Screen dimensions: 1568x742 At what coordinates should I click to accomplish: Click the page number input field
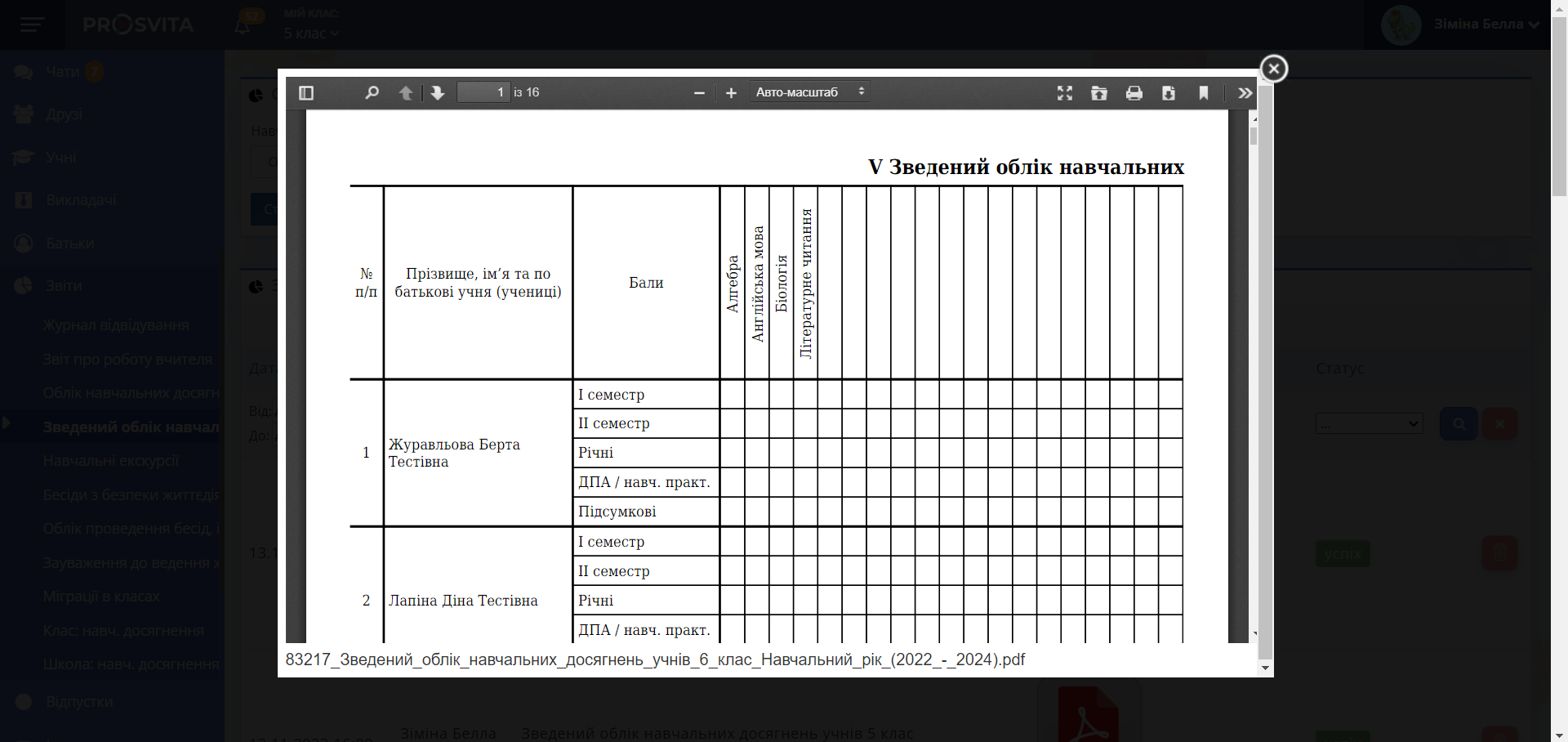point(483,92)
